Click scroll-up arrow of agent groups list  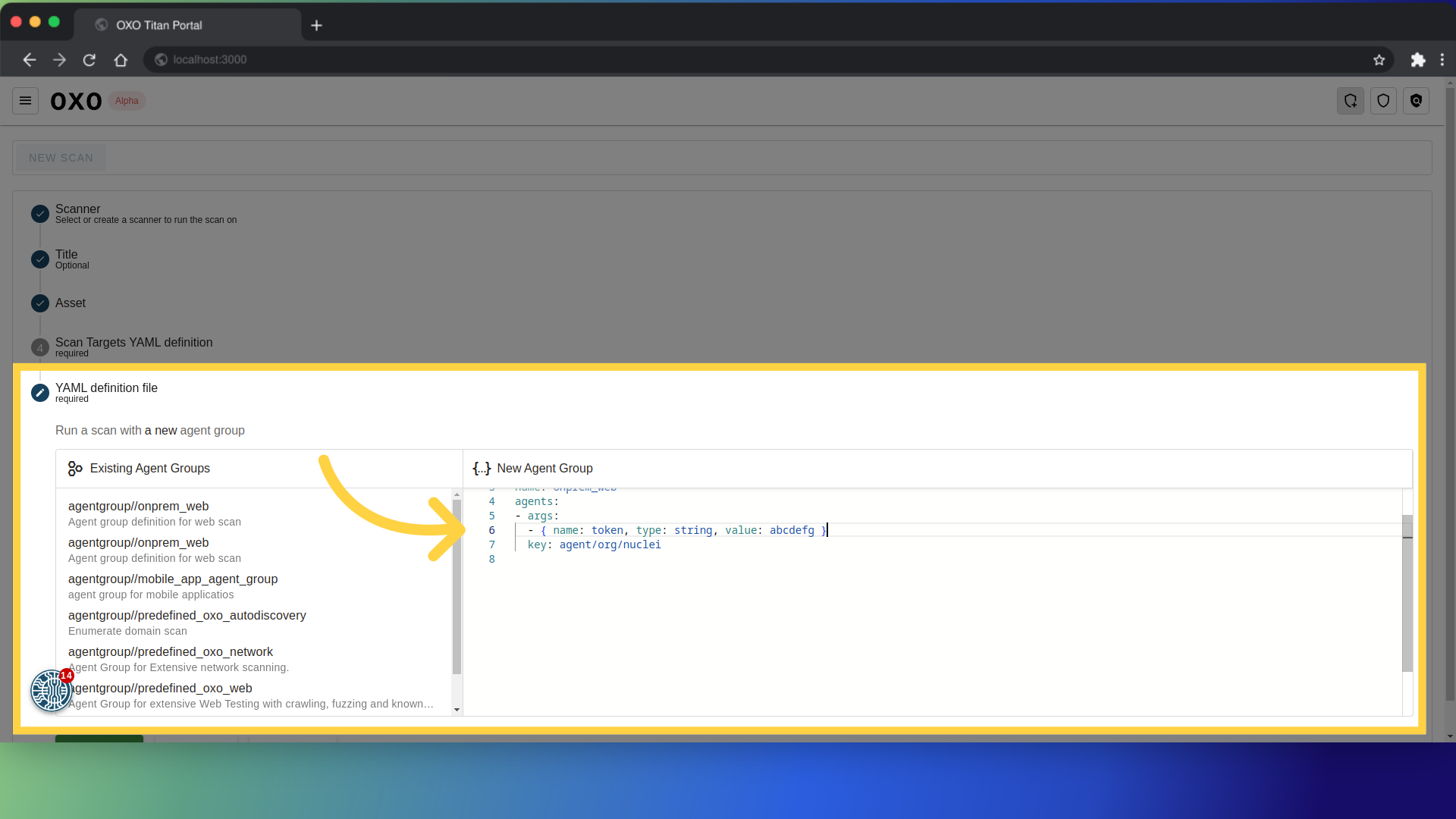click(x=457, y=494)
